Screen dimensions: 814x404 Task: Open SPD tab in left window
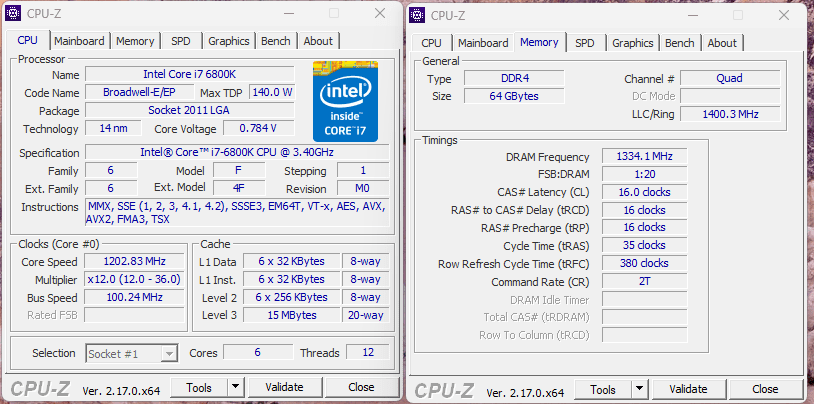click(181, 41)
